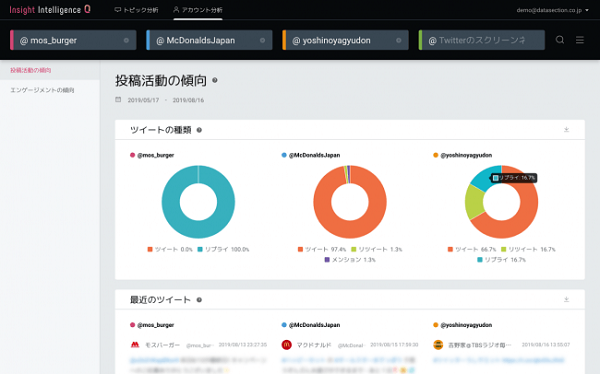Toggle リプライ 16.7% legend under yoshinoyagyudon
This screenshot has width=600, height=374.
[x=502, y=260]
